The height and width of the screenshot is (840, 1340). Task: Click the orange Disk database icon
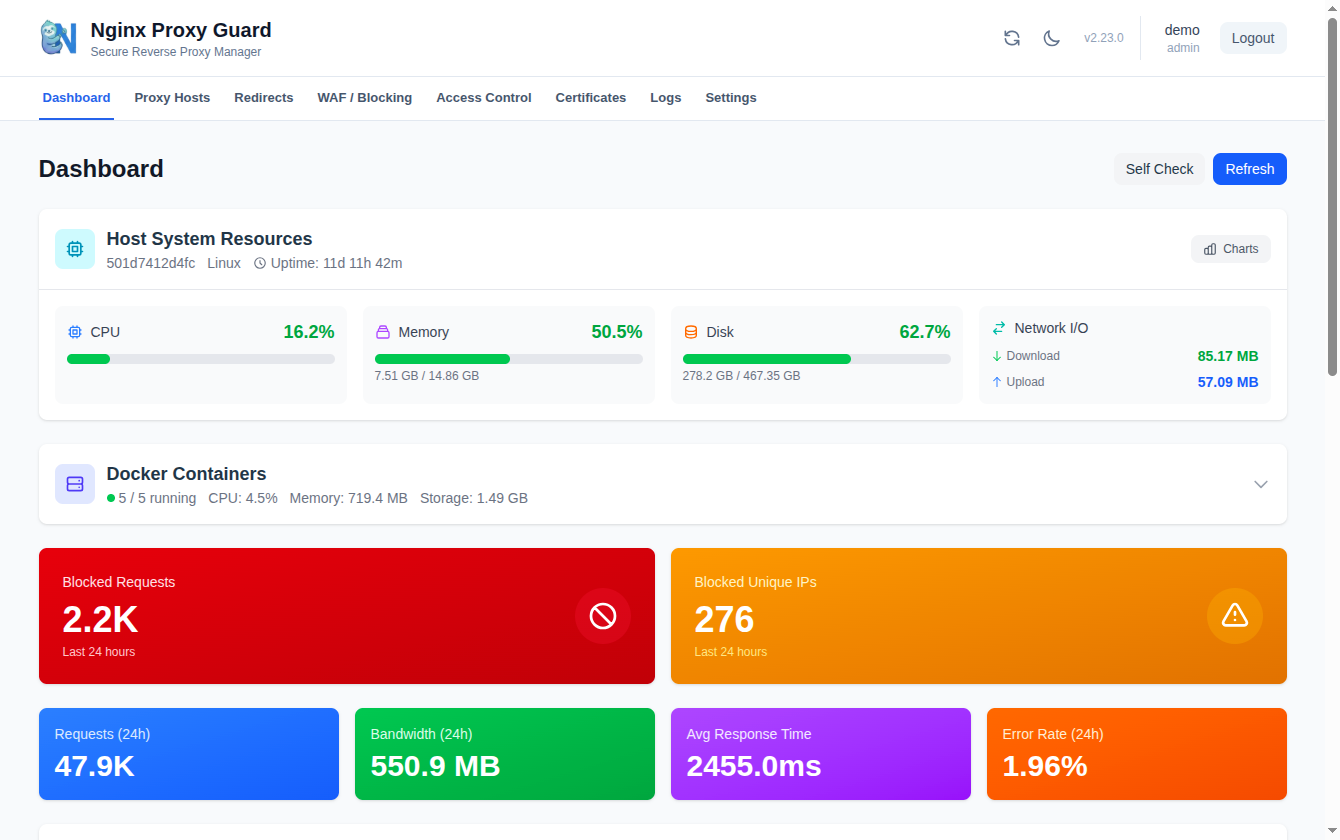tap(691, 332)
